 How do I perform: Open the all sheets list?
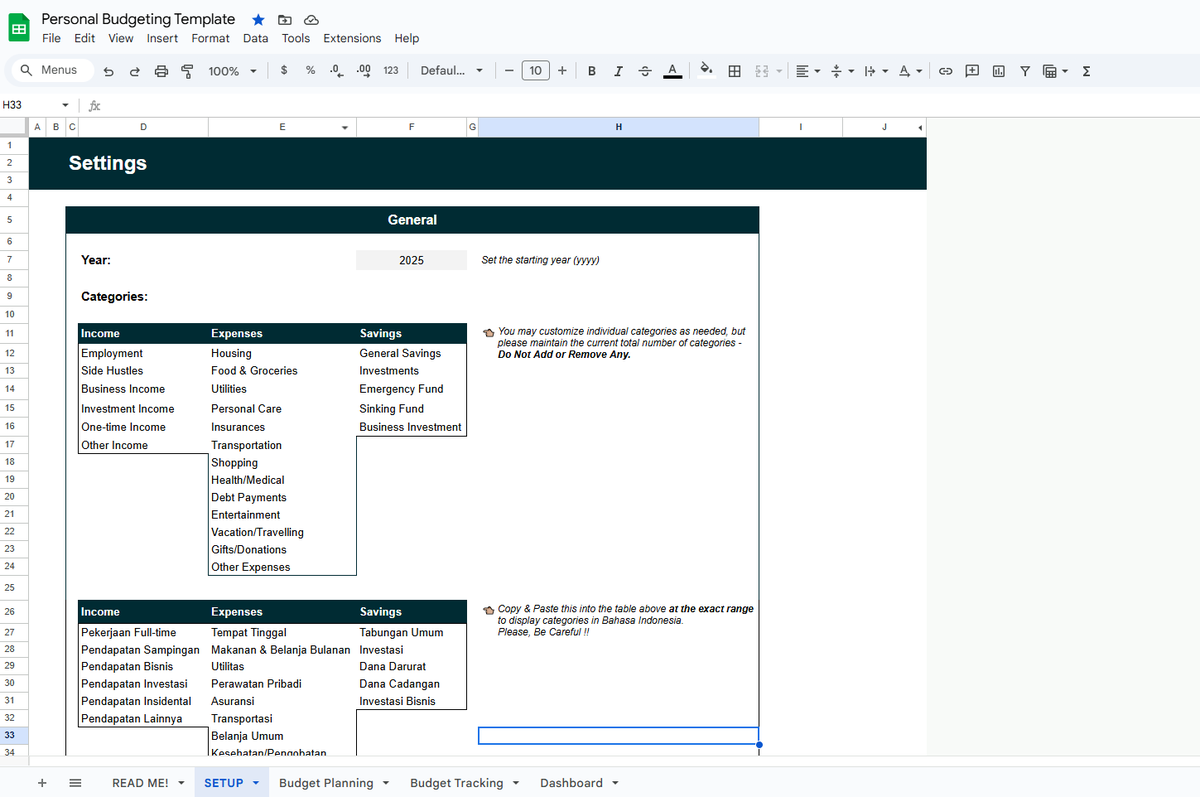point(75,783)
